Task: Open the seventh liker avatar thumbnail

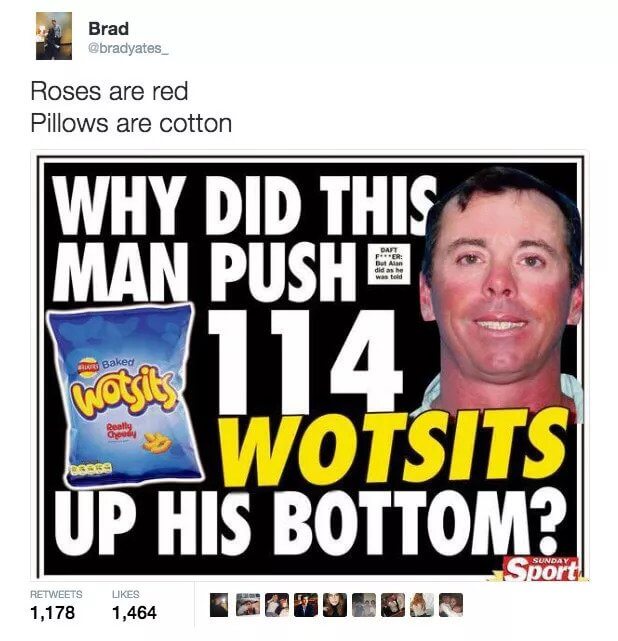Action: click(x=393, y=605)
